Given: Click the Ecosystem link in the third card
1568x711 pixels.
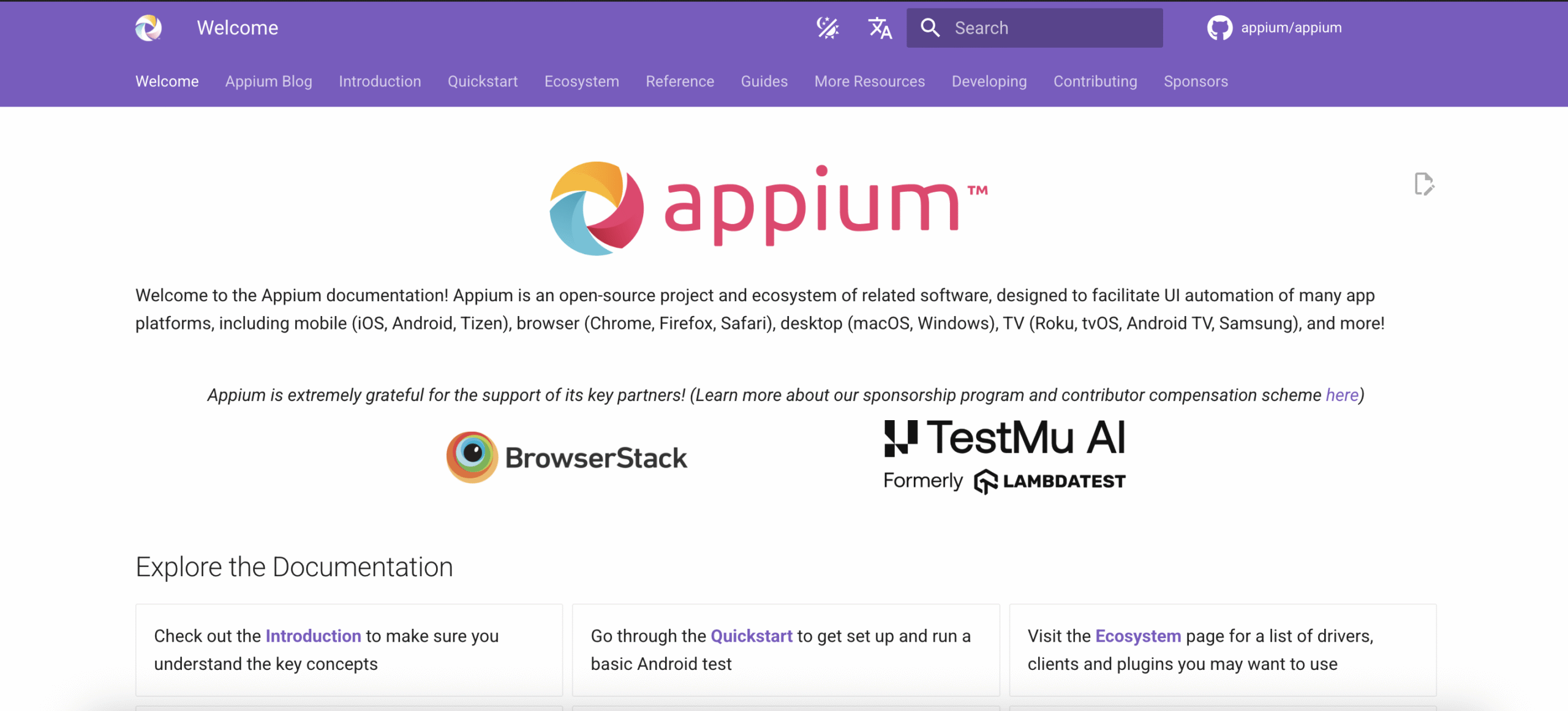Looking at the screenshot, I should click(1138, 636).
